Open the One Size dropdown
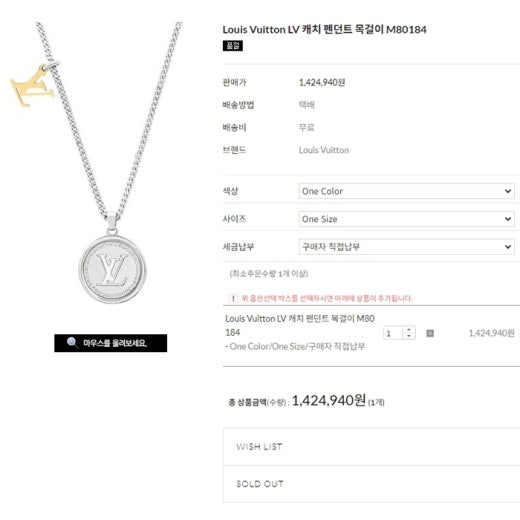520x520 pixels. pyautogui.click(x=407, y=219)
